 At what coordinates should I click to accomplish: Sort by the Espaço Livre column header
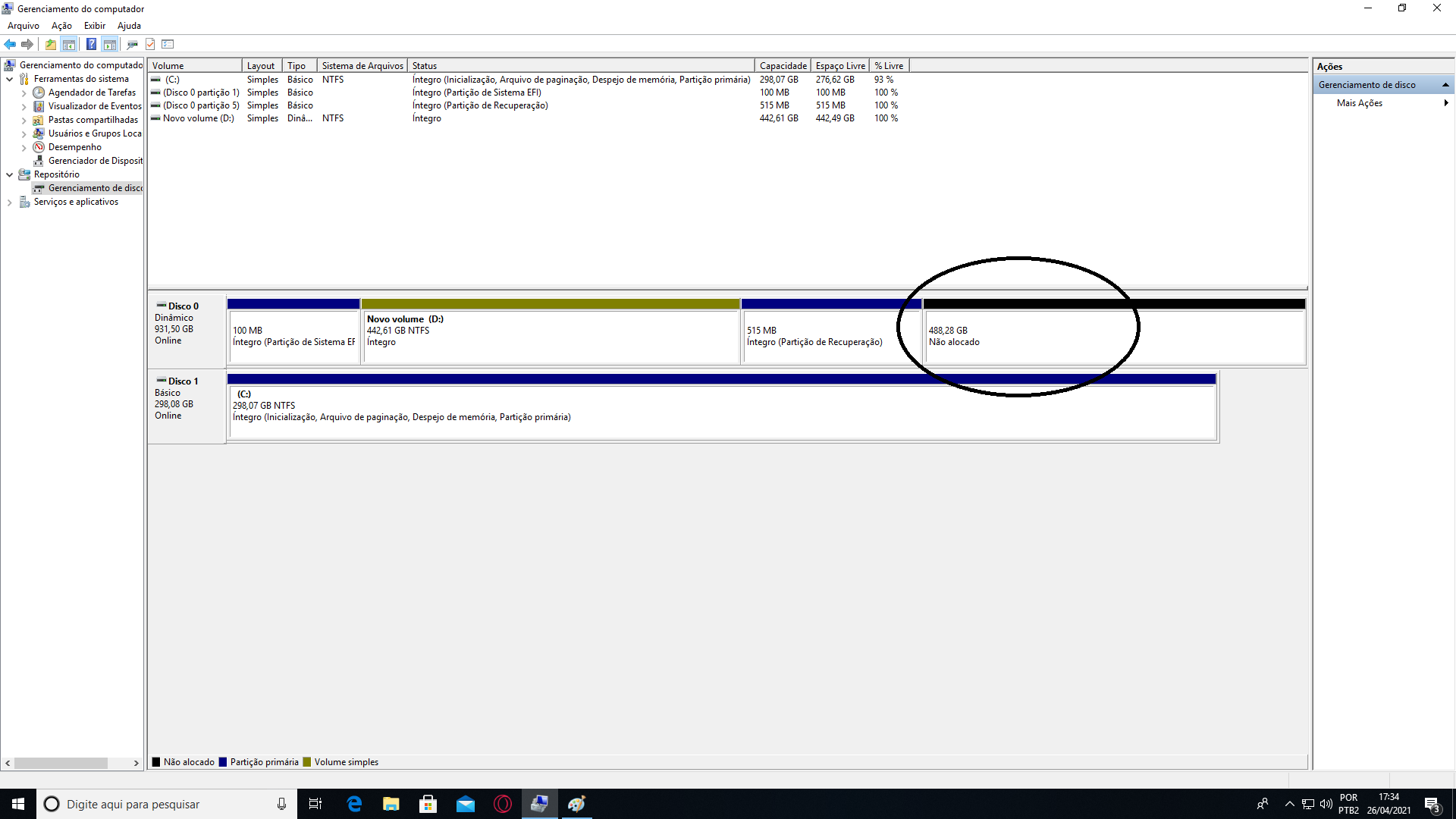[840, 66]
